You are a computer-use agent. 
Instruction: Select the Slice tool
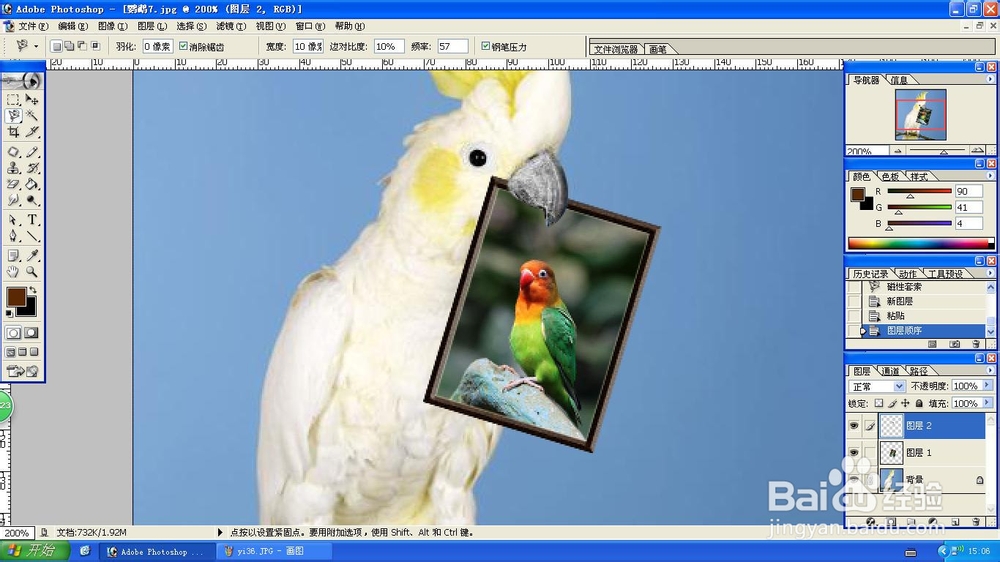point(31,131)
